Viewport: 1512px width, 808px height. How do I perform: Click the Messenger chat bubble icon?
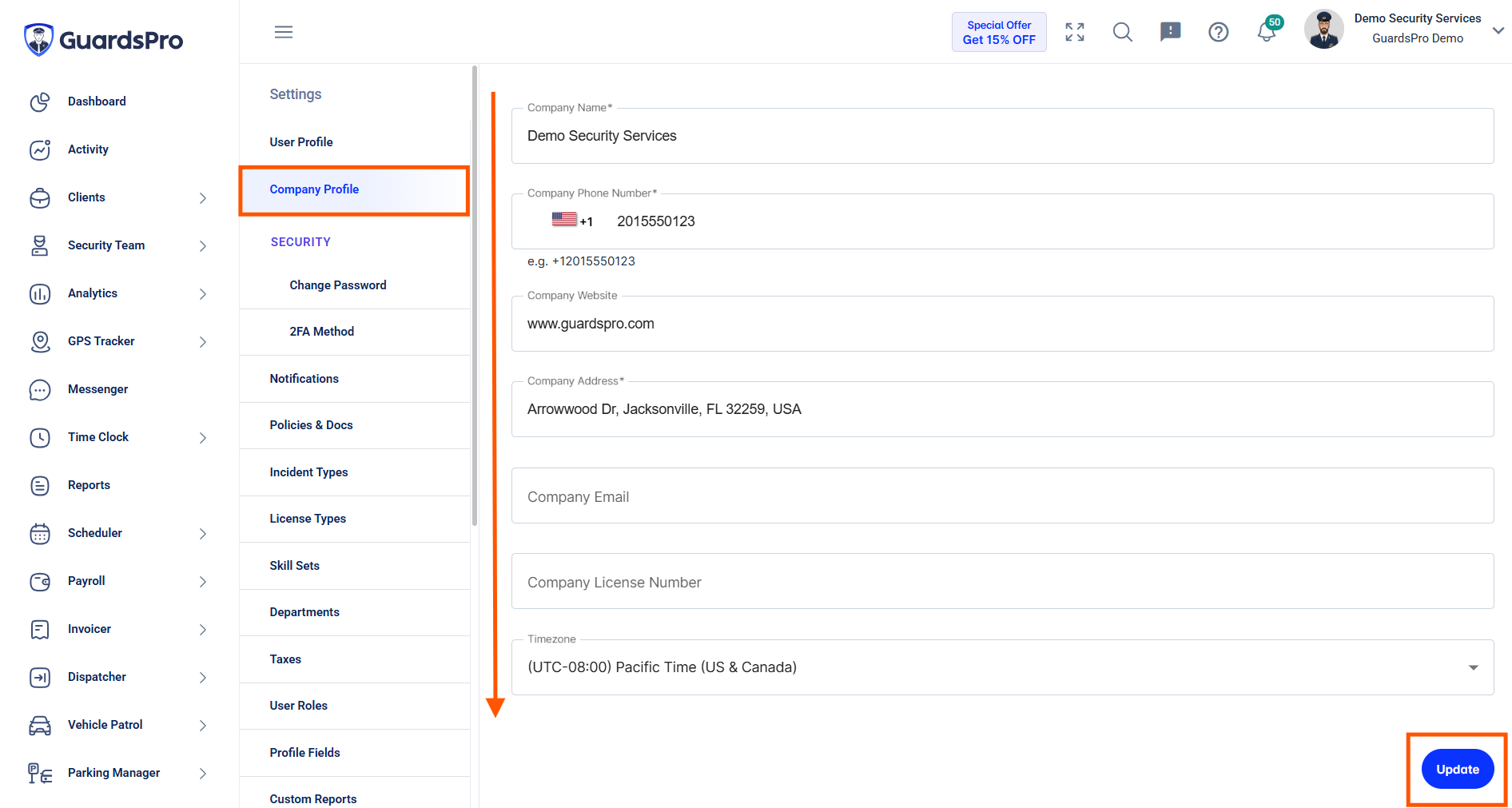tap(40, 390)
